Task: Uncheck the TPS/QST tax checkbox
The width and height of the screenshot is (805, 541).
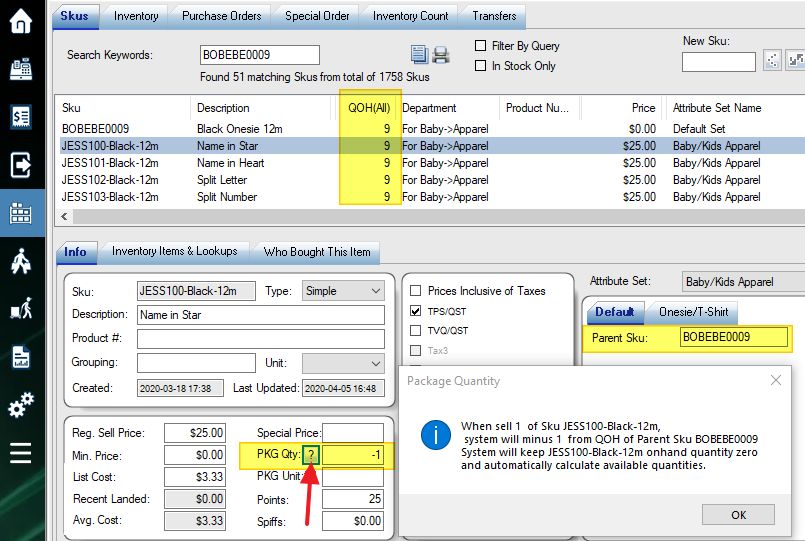Action: coord(415,311)
